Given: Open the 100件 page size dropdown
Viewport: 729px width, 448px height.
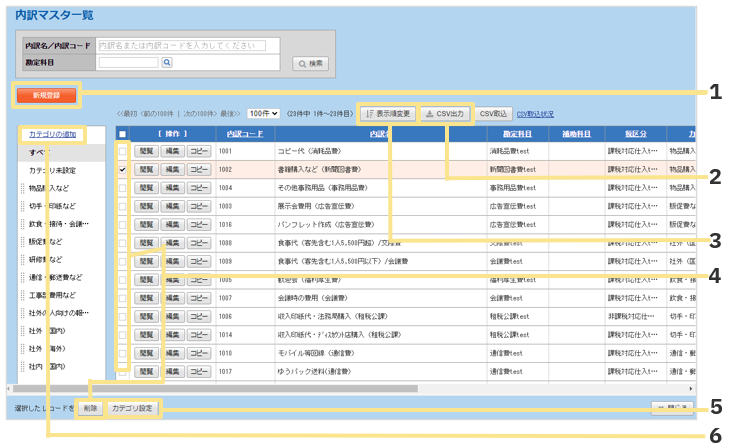Looking at the screenshot, I should click(x=264, y=114).
